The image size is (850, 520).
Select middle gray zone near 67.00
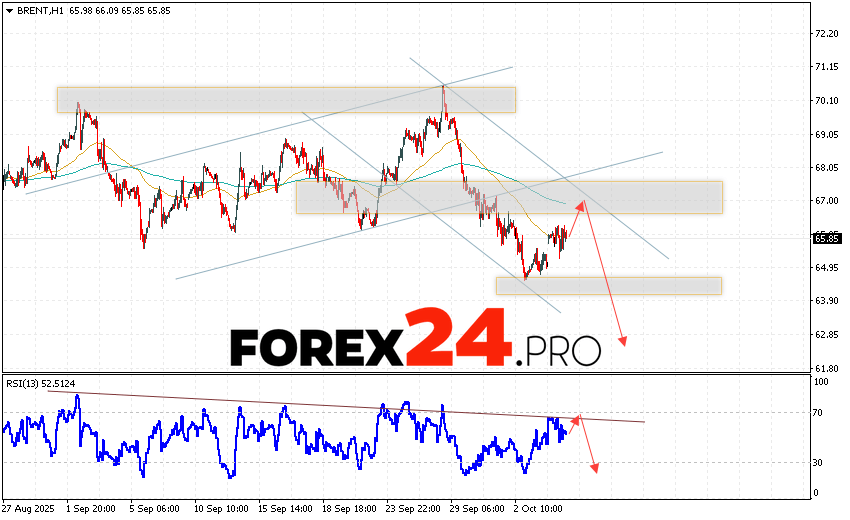coord(508,197)
